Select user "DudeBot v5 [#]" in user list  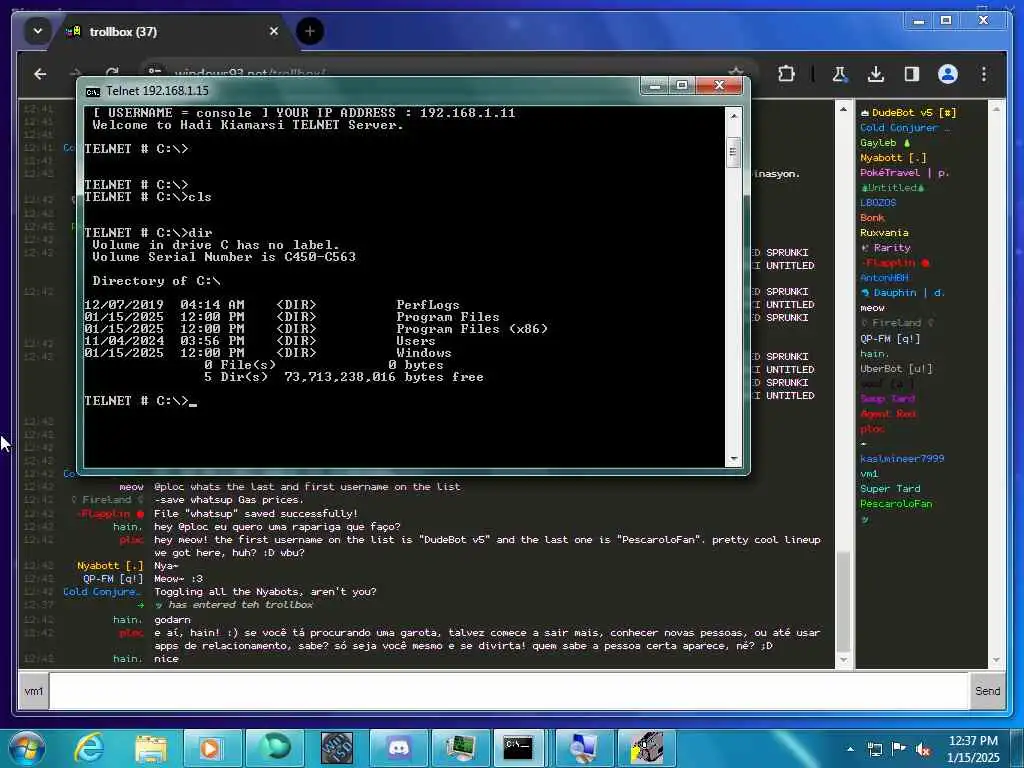[x=908, y=112]
